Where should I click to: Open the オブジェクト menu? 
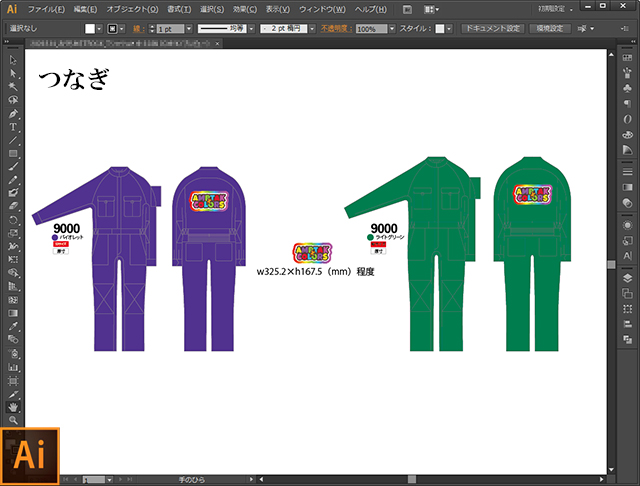[132, 9]
